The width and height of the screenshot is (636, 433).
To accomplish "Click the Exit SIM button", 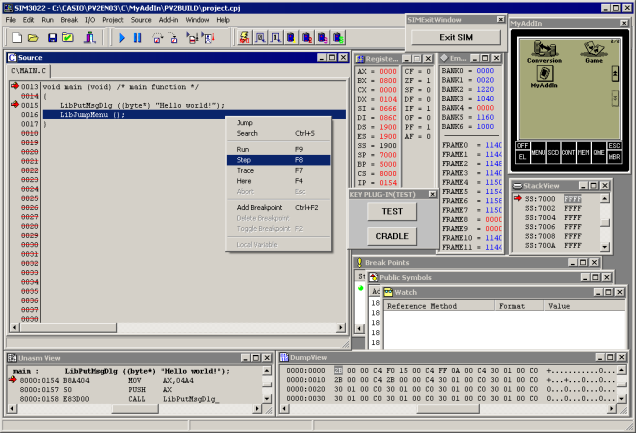I will coord(456,37).
